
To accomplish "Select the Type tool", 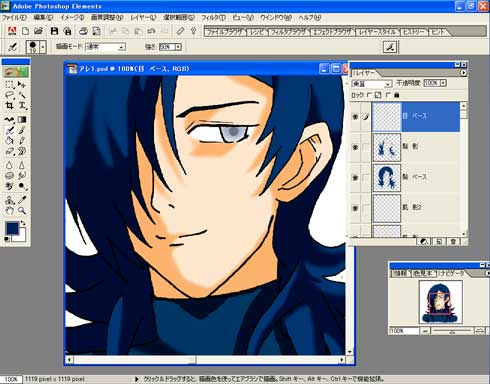I will point(22,106).
